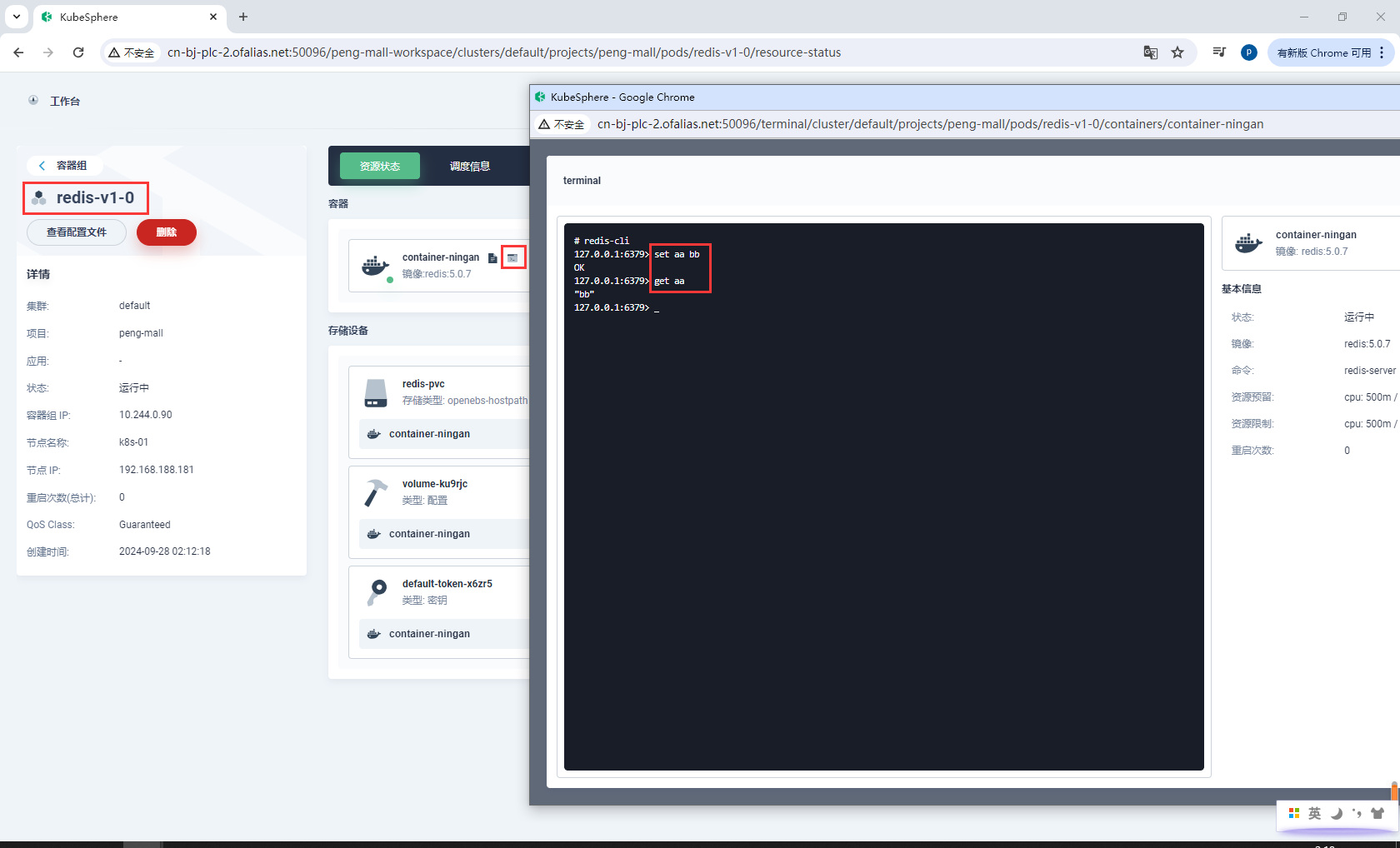
Task: Click container-ningan mount row under default-token-x6zr5
Action: pyautogui.click(x=444, y=634)
